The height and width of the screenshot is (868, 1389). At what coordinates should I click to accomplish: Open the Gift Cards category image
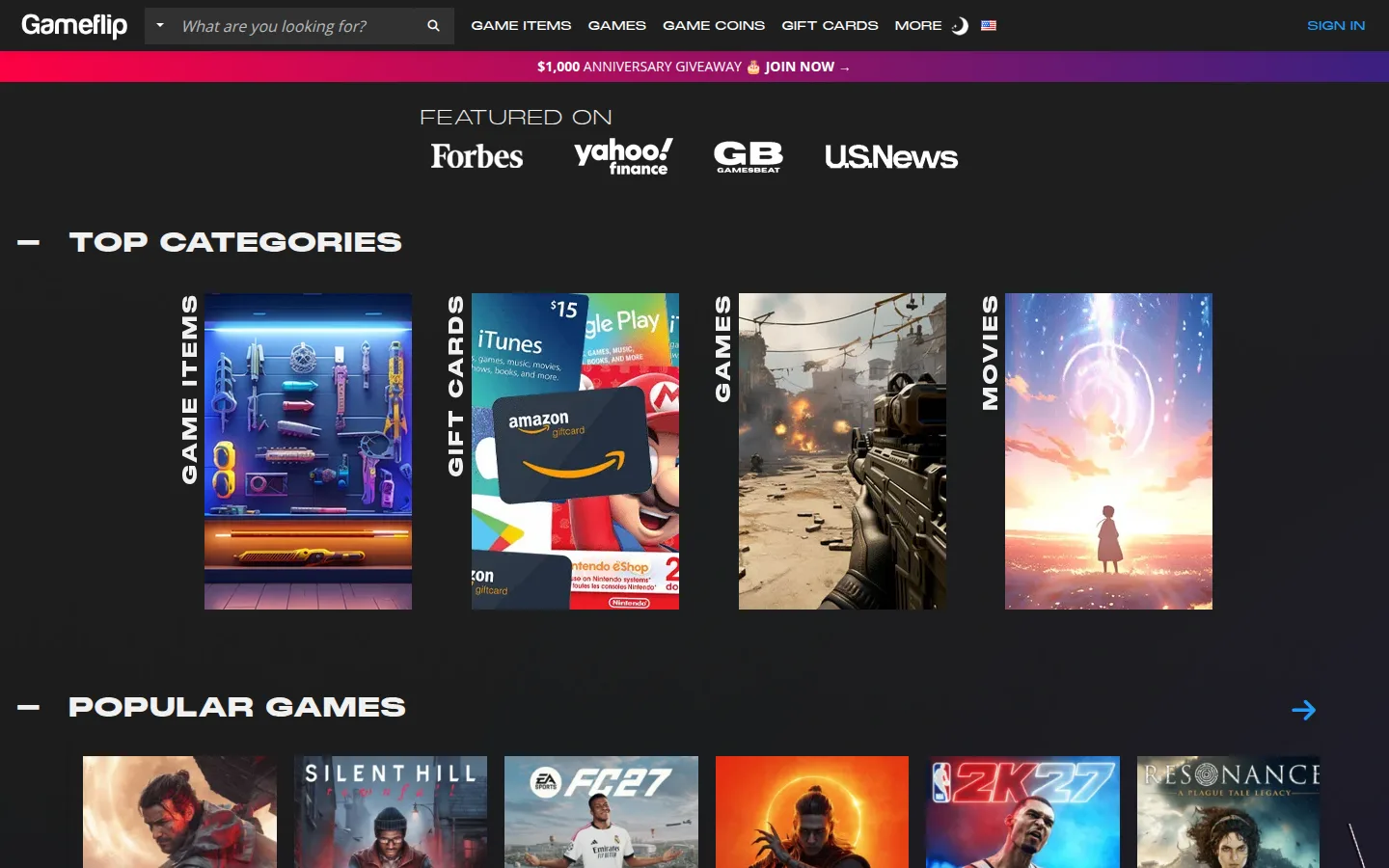pos(575,451)
